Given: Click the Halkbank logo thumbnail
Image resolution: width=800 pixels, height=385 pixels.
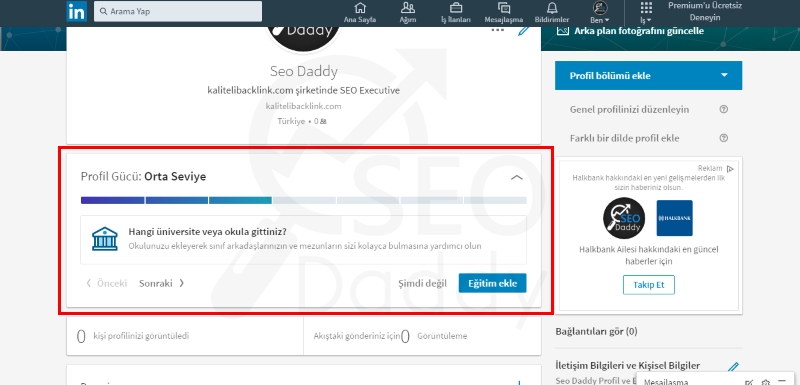Looking at the screenshot, I should tap(674, 218).
